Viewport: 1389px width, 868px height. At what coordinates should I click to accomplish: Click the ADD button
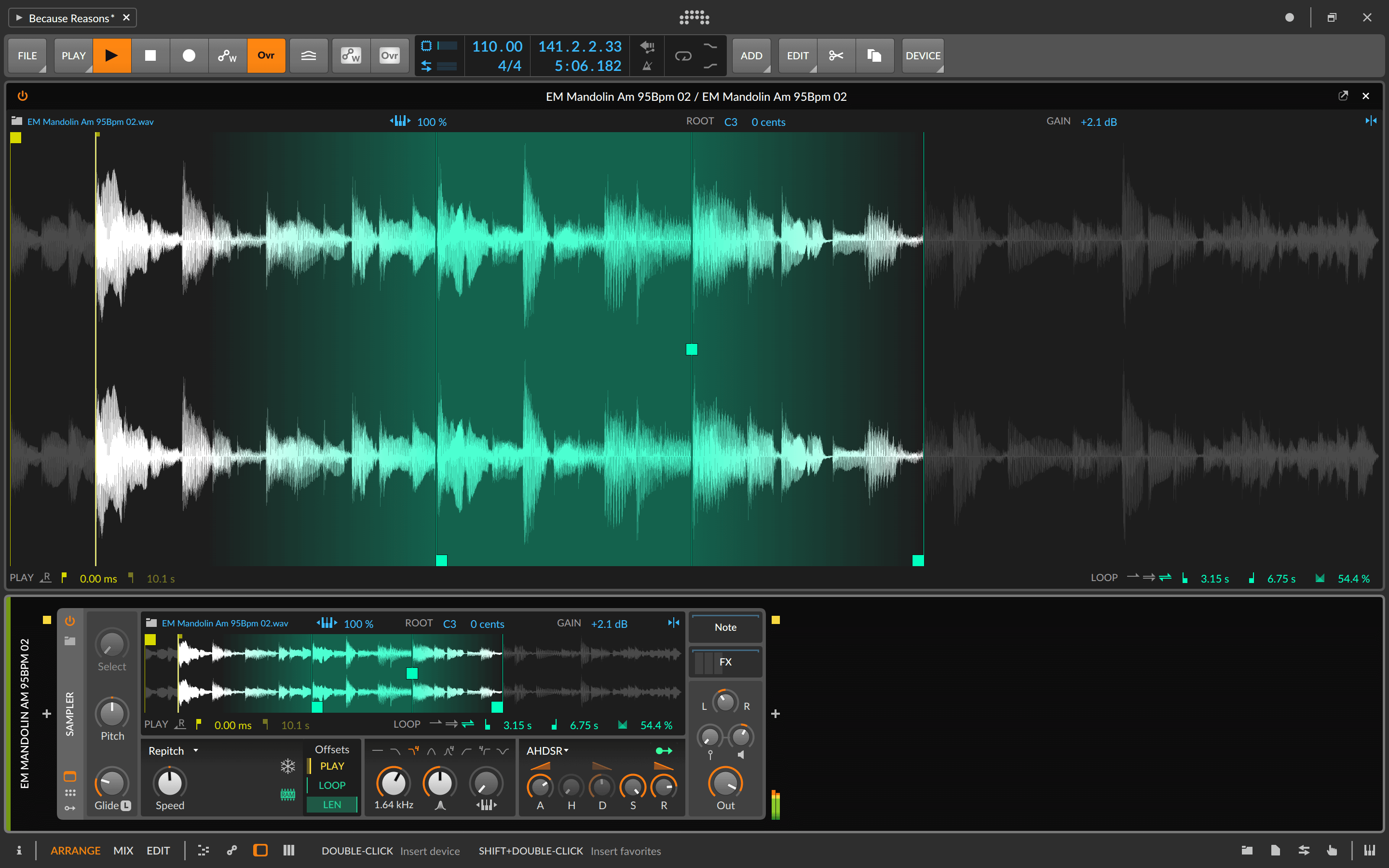click(x=751, y=55)
